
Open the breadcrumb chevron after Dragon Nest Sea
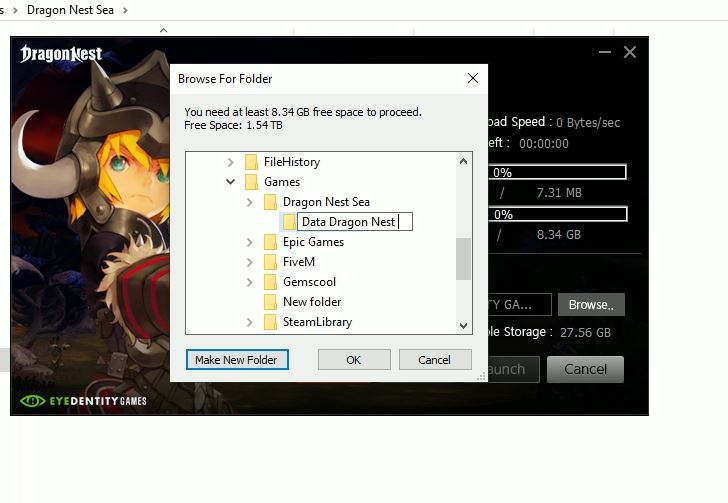(125, 10)
